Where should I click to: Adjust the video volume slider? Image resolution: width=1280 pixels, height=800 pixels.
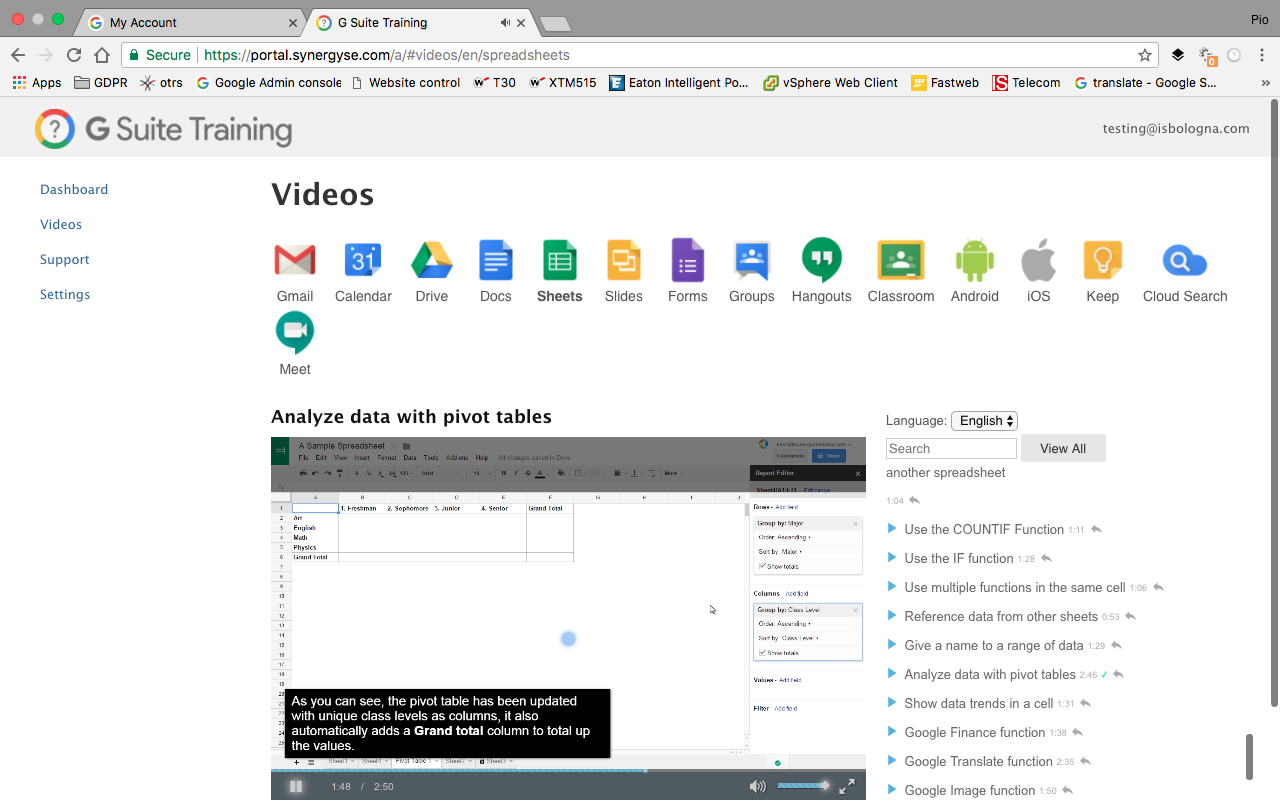tap(803, 786)
